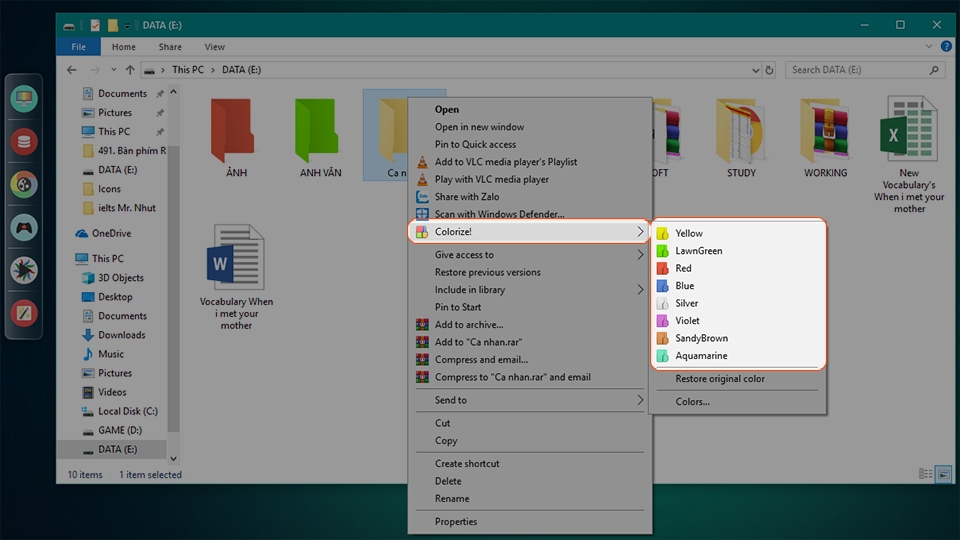Expand the ribbon with the chevron
The image size is (960, 540).
click(929, 47)
